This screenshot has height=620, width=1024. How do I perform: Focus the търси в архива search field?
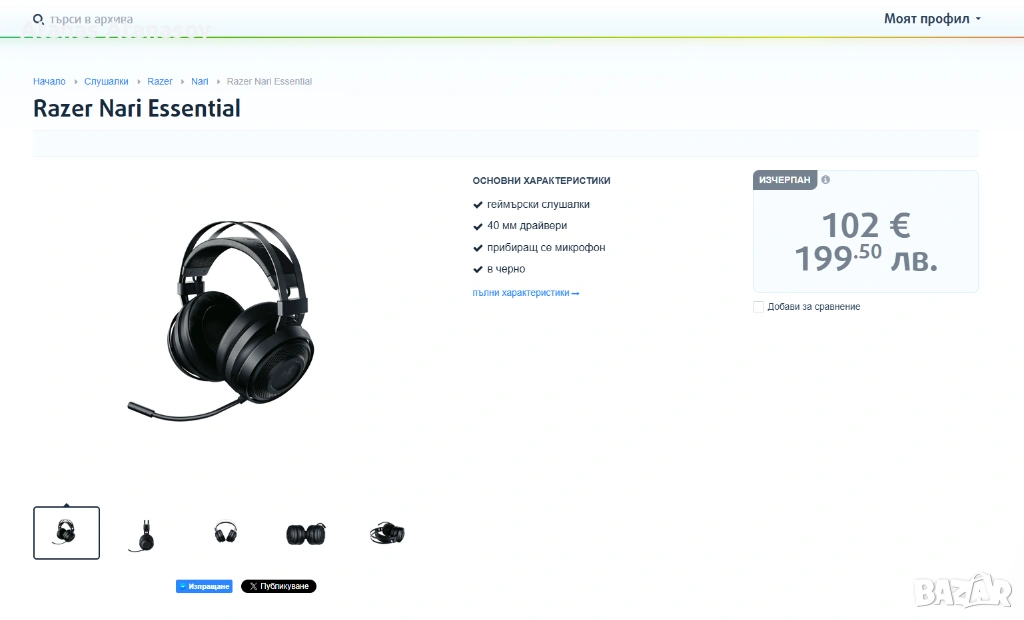pos(91,20)
